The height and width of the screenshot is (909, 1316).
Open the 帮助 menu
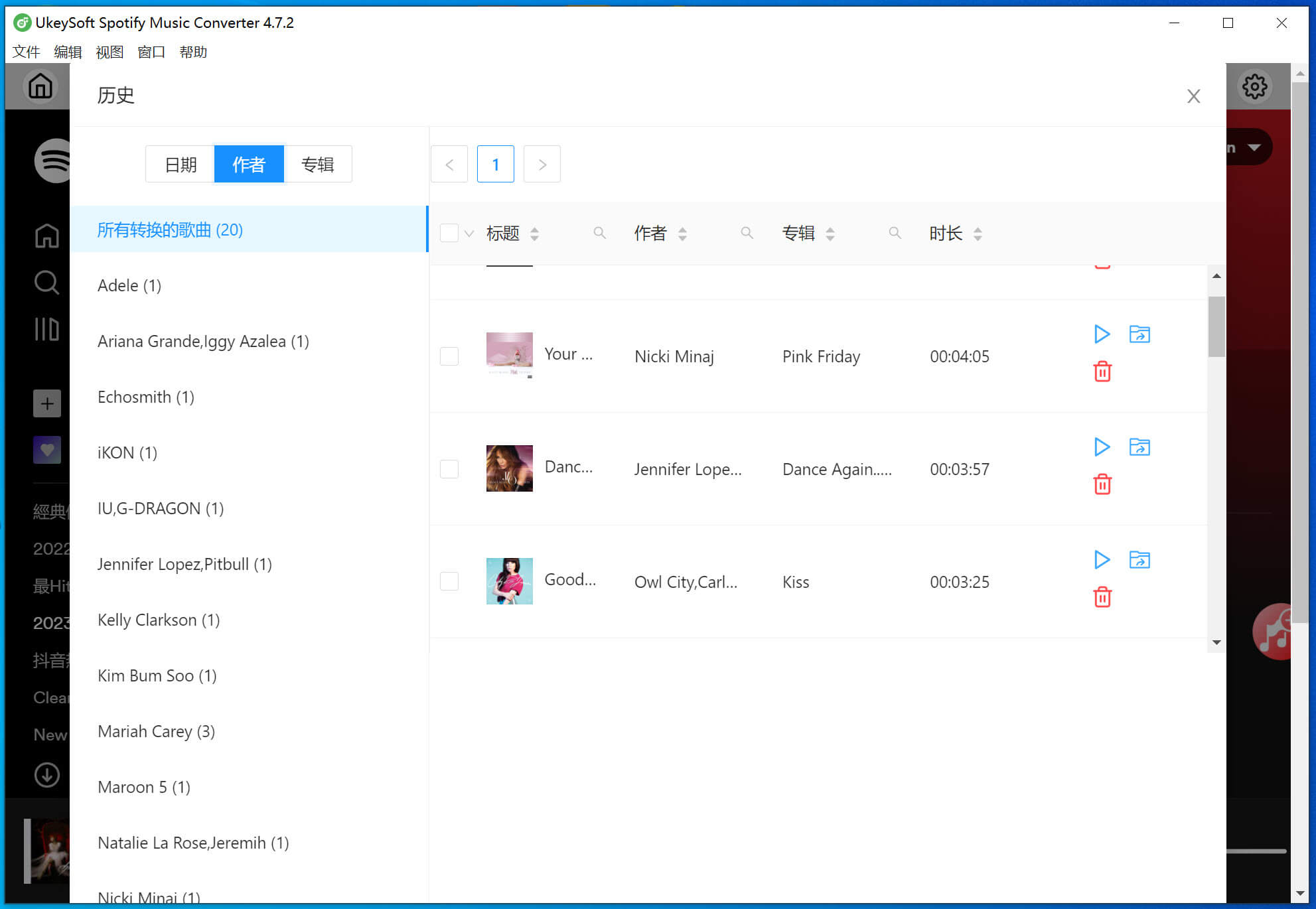click(x=193, y=52)
